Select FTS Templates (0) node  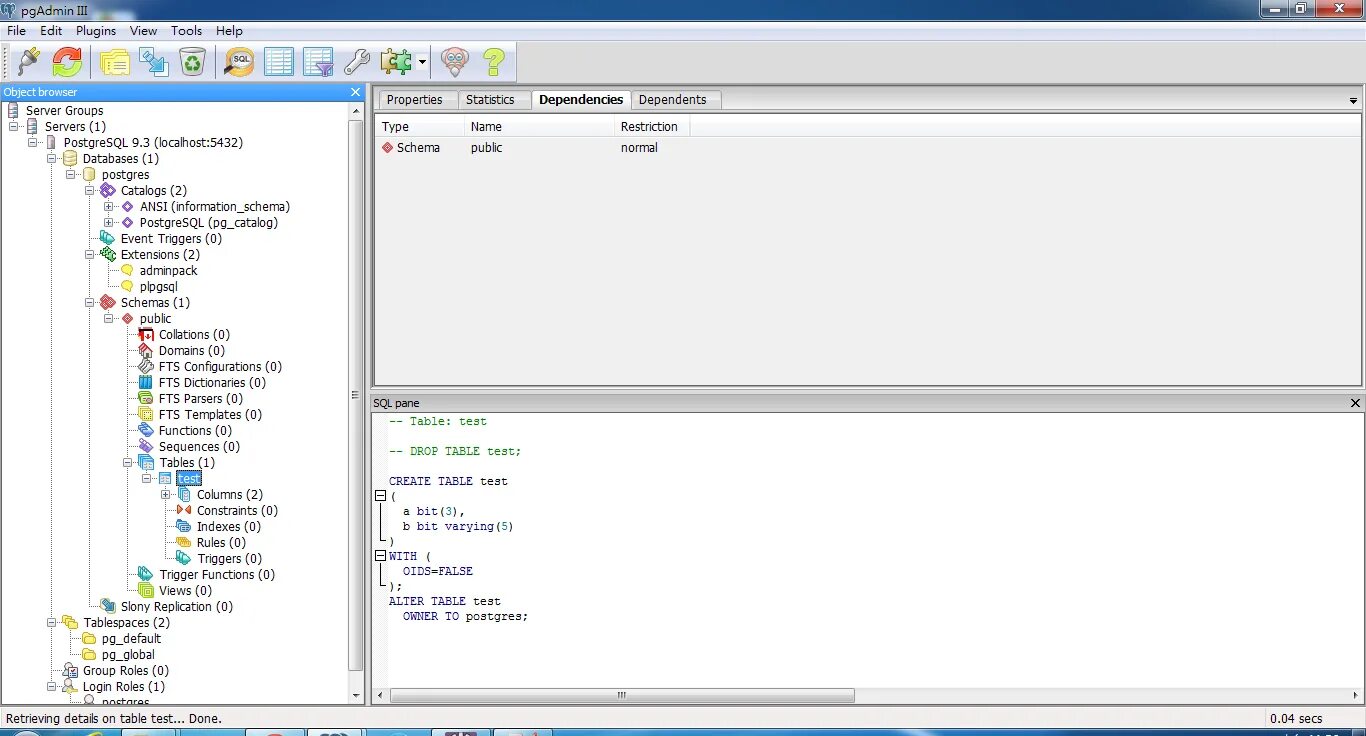tap(210, 415)
